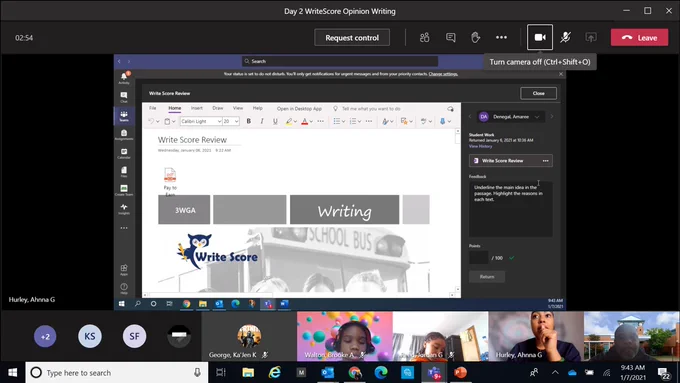The image size is (680, 383).
Task: Click Open in Desktop App
Action: coord(299,109)
